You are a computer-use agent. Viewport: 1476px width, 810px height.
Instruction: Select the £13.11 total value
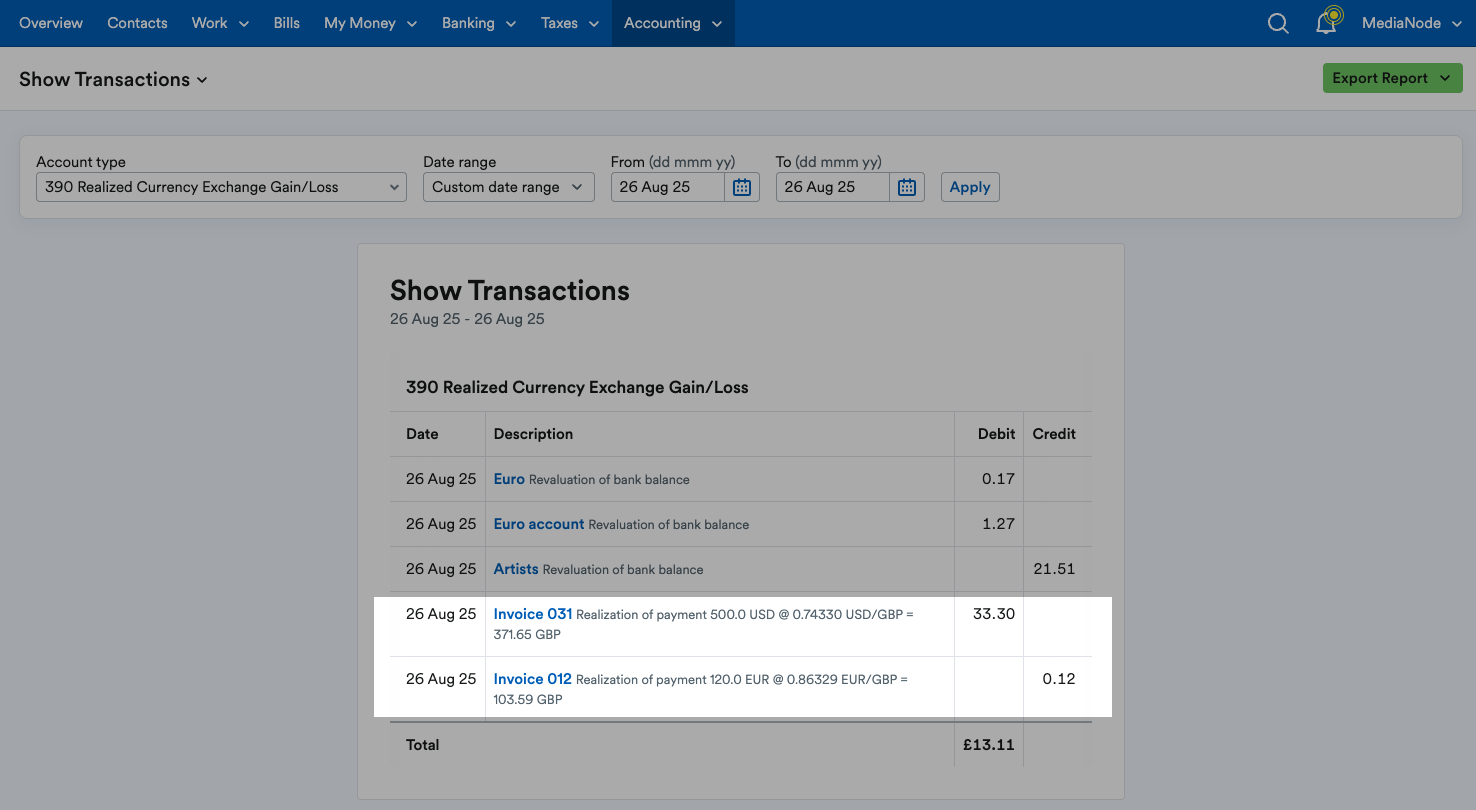[989, 745]
